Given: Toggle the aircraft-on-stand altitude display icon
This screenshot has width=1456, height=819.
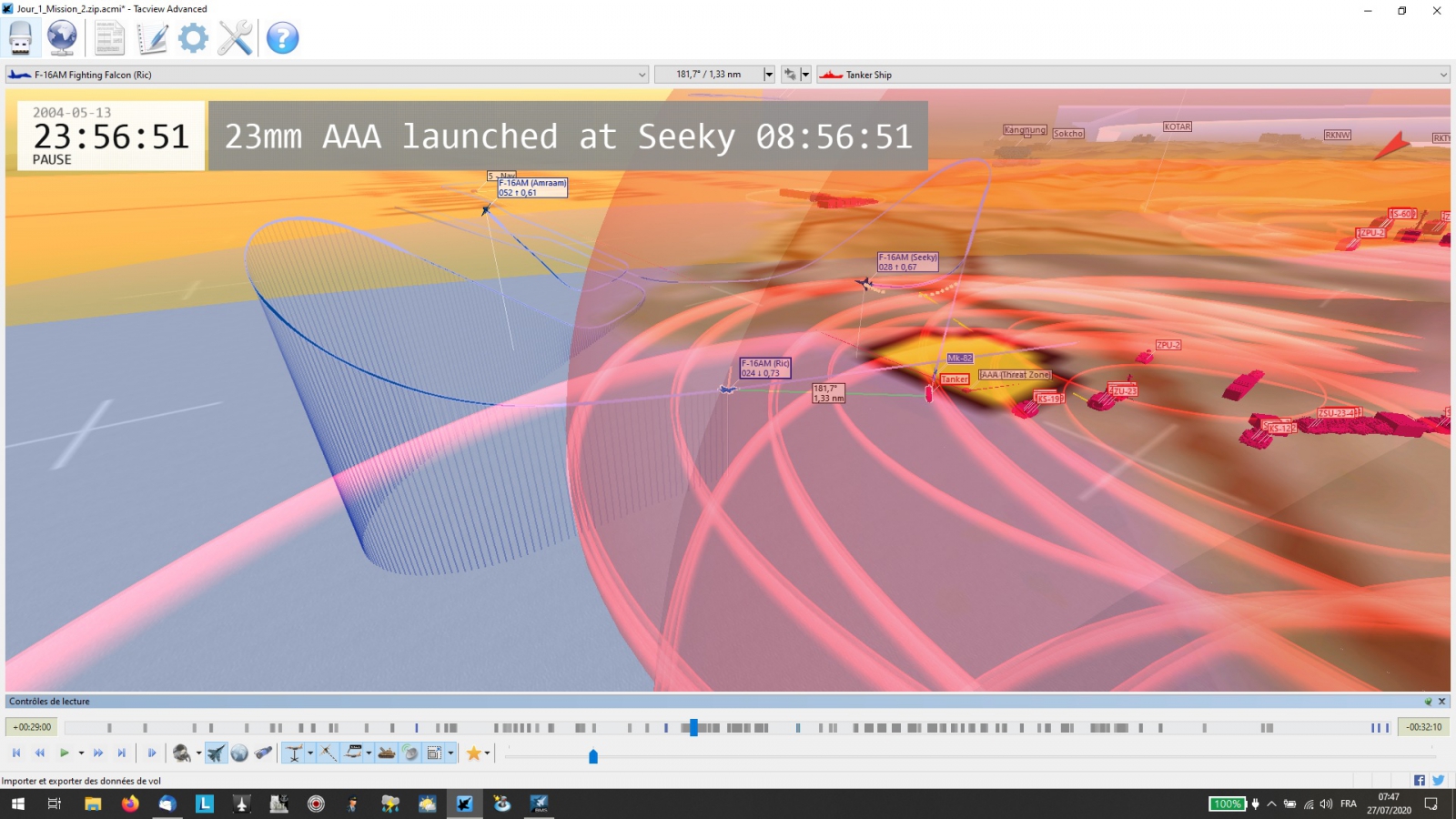Looking at the screenshot, I should [294, 753].
